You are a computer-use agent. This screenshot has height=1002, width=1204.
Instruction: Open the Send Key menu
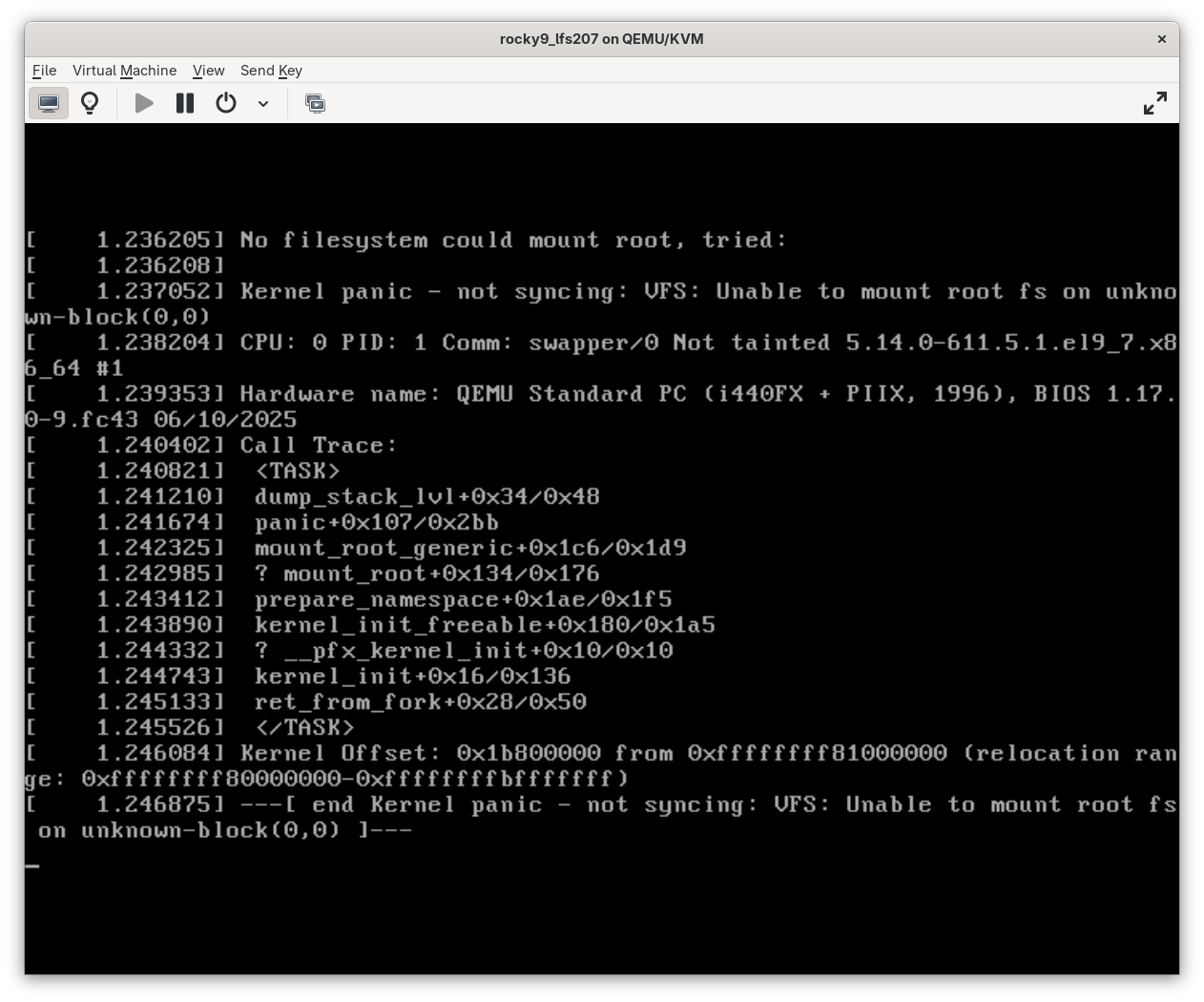271,71
